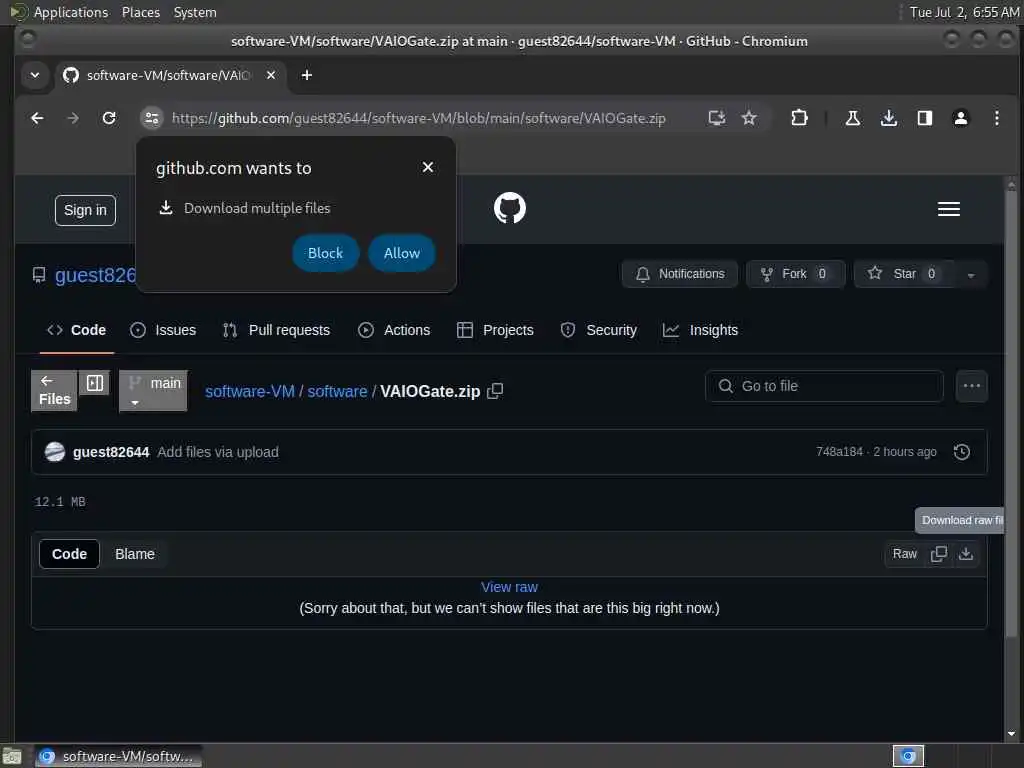1024x768 pixels.
Task: View file history clock icon
Action: coord(962,452)
